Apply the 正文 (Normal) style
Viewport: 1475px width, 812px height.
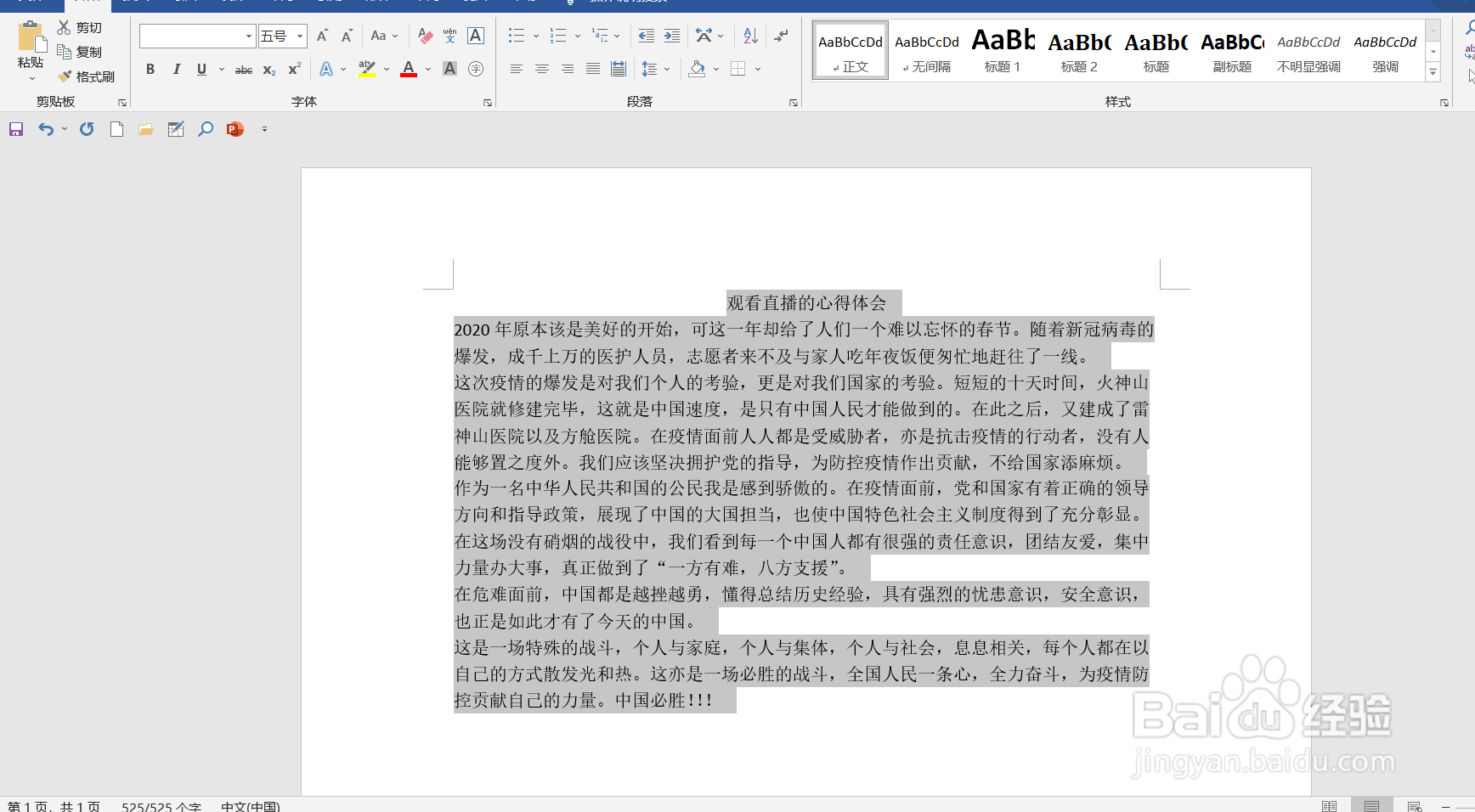[x=851, y=51]
